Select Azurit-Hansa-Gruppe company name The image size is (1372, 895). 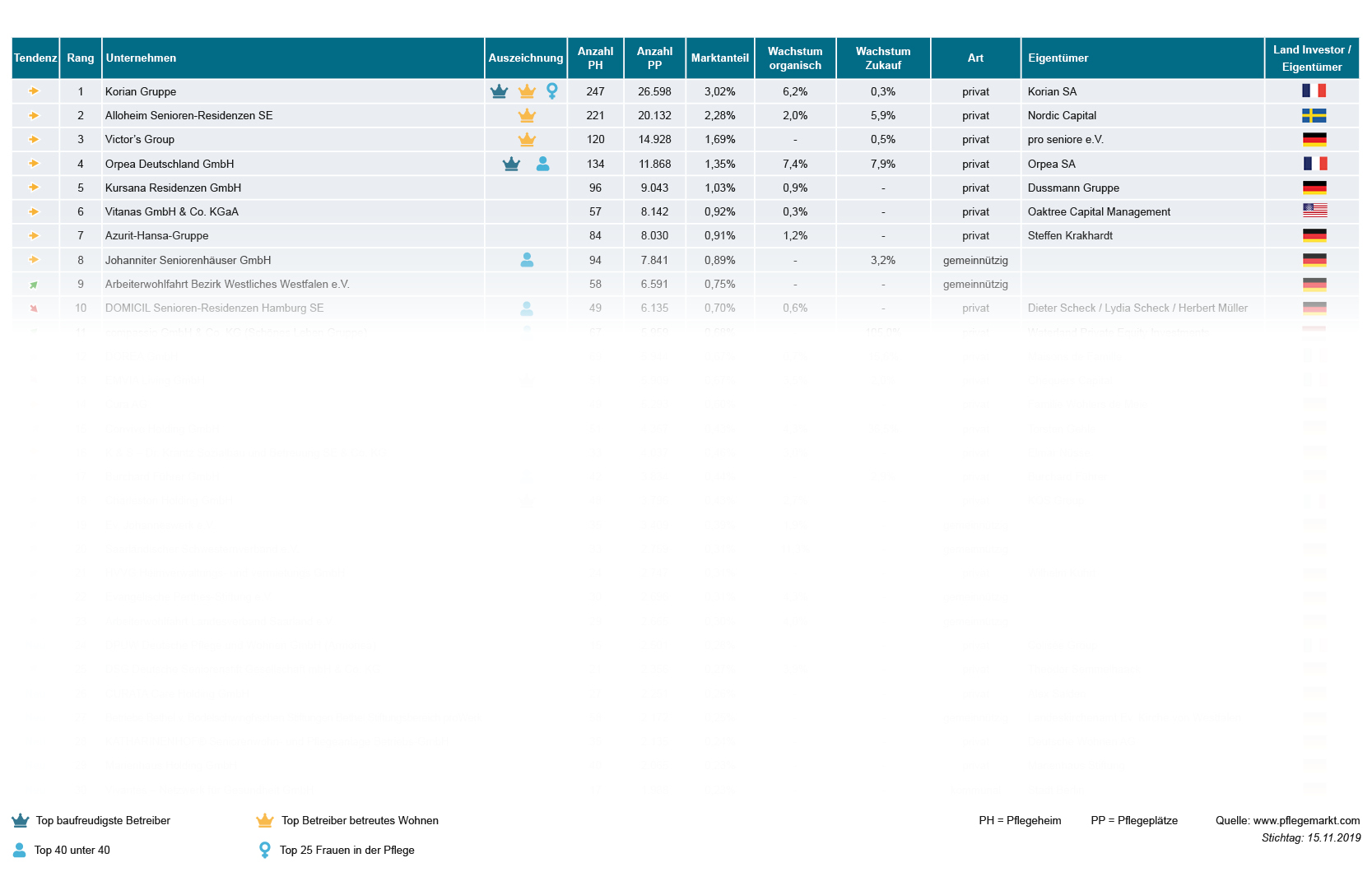point(157,235)
